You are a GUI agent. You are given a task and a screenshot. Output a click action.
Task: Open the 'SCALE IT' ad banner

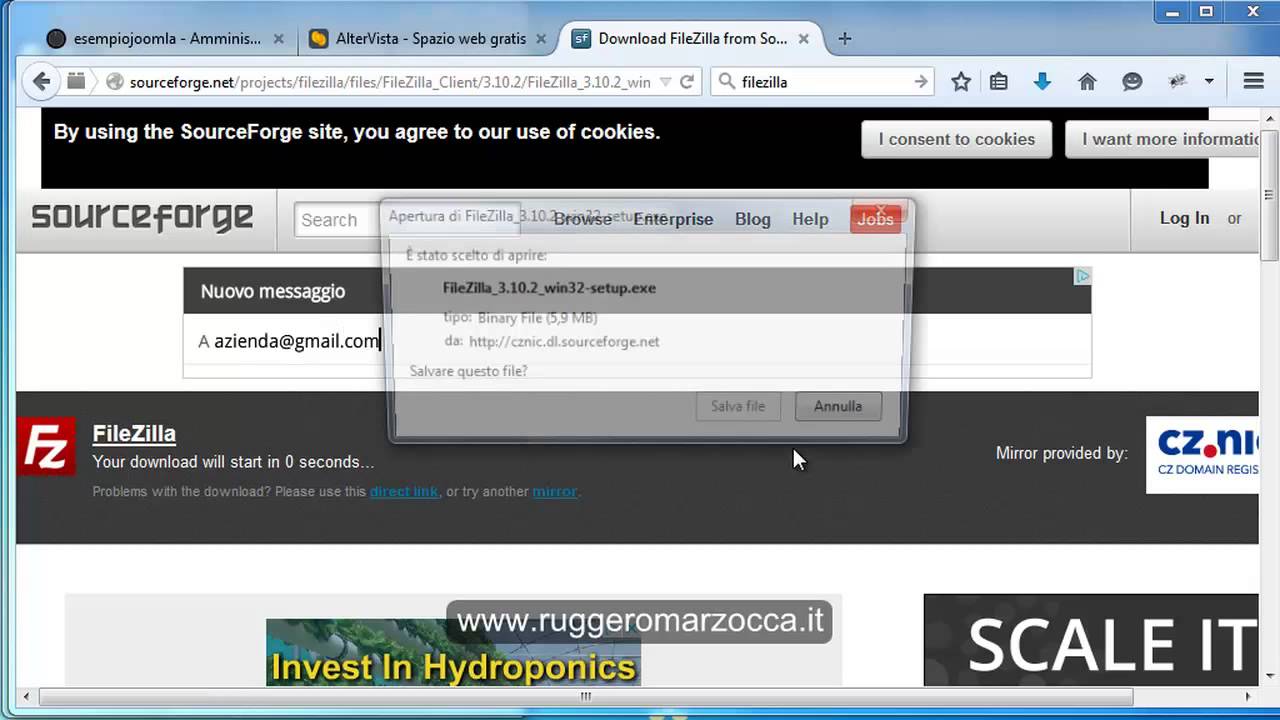click(x=1091, y=640)
